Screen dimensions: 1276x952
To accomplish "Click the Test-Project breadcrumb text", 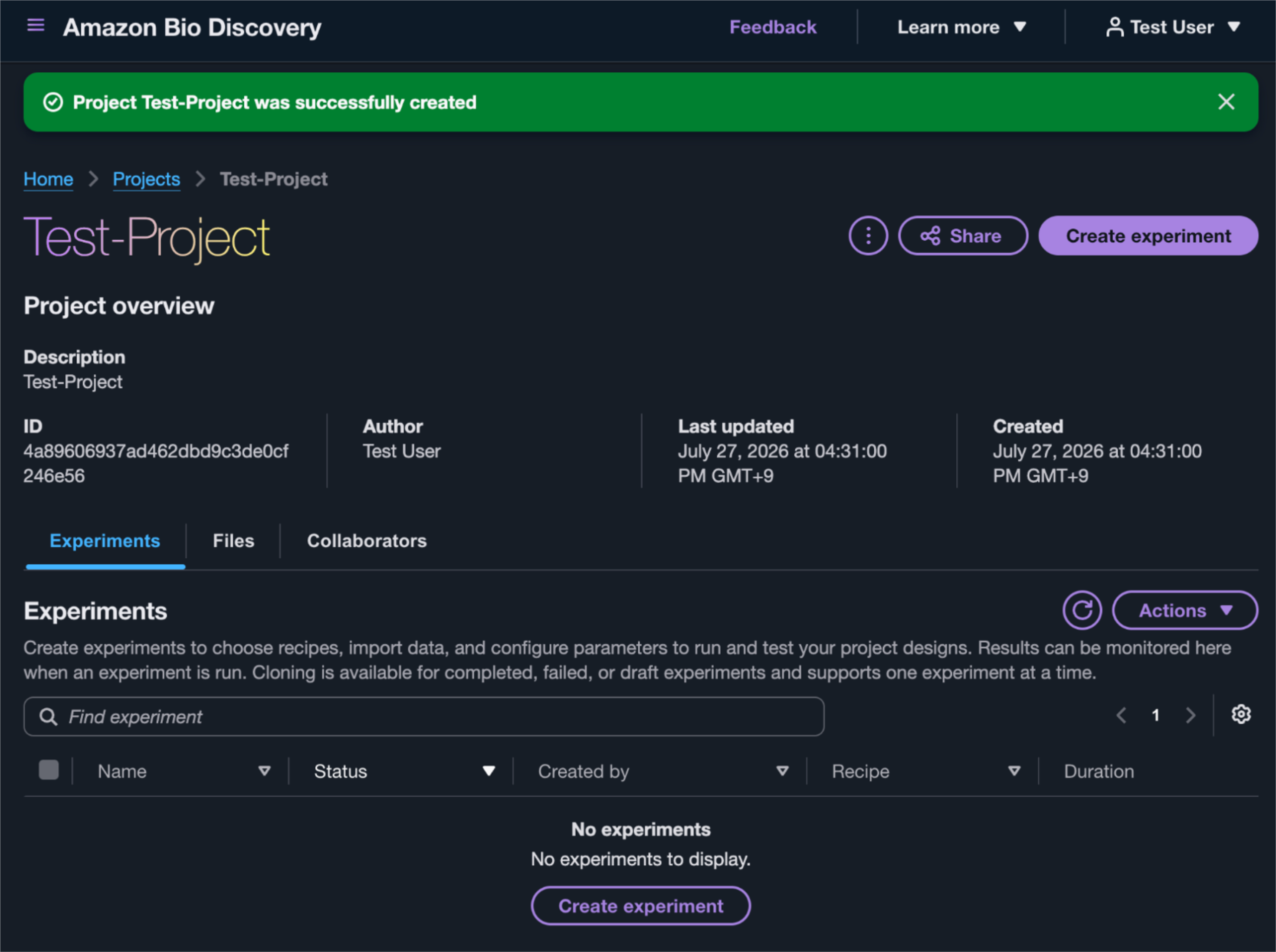I will (274, 179).
